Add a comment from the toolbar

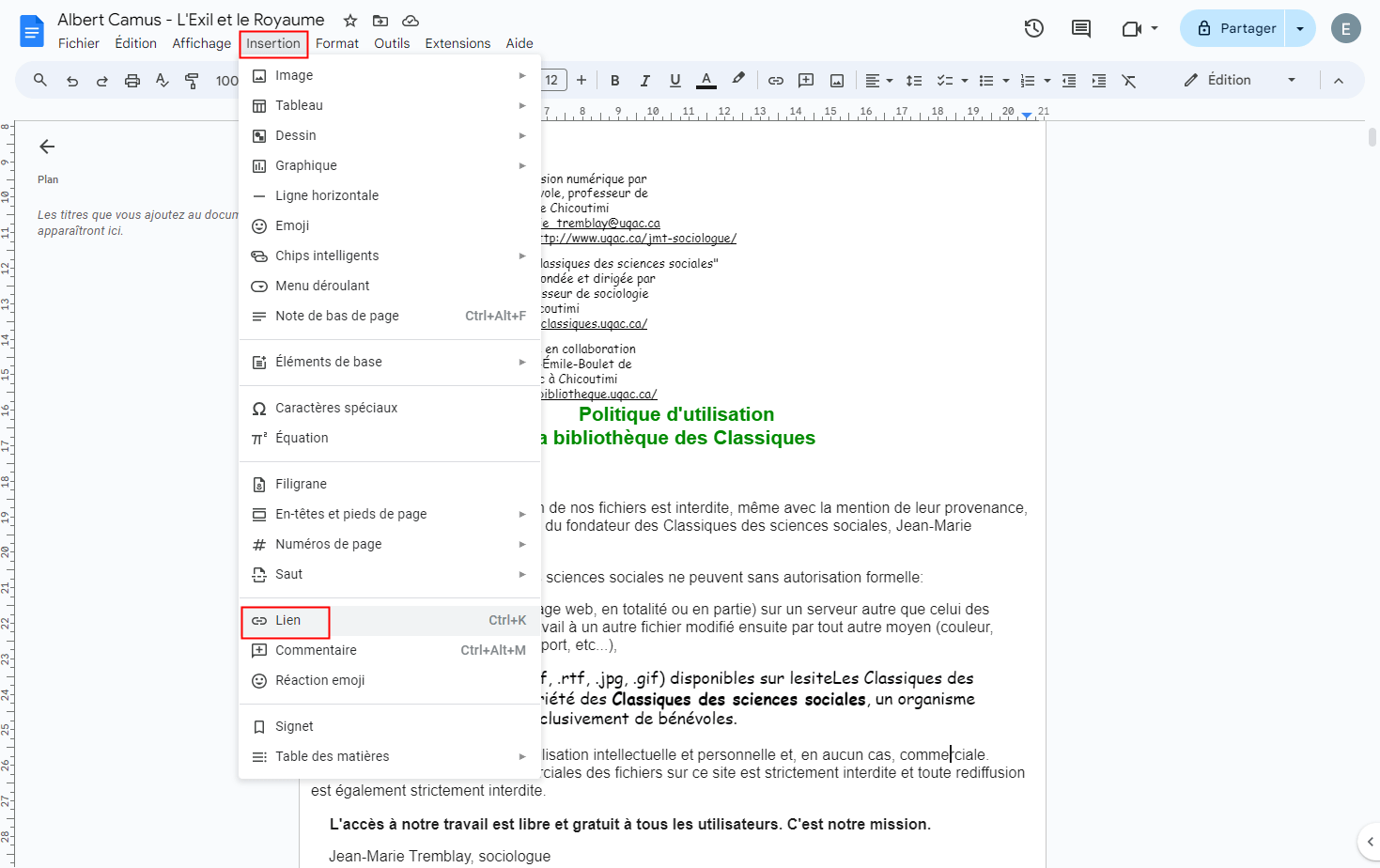(806, 81)
